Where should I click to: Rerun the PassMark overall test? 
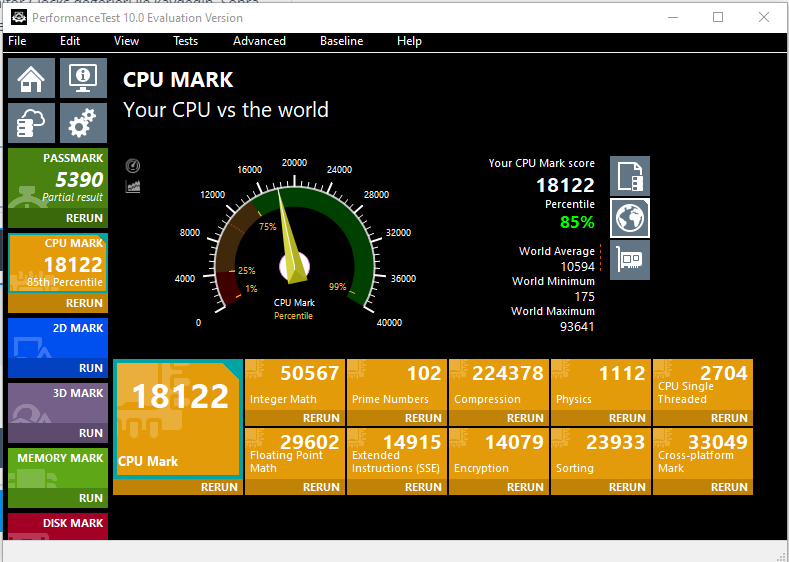pos(84,218)
